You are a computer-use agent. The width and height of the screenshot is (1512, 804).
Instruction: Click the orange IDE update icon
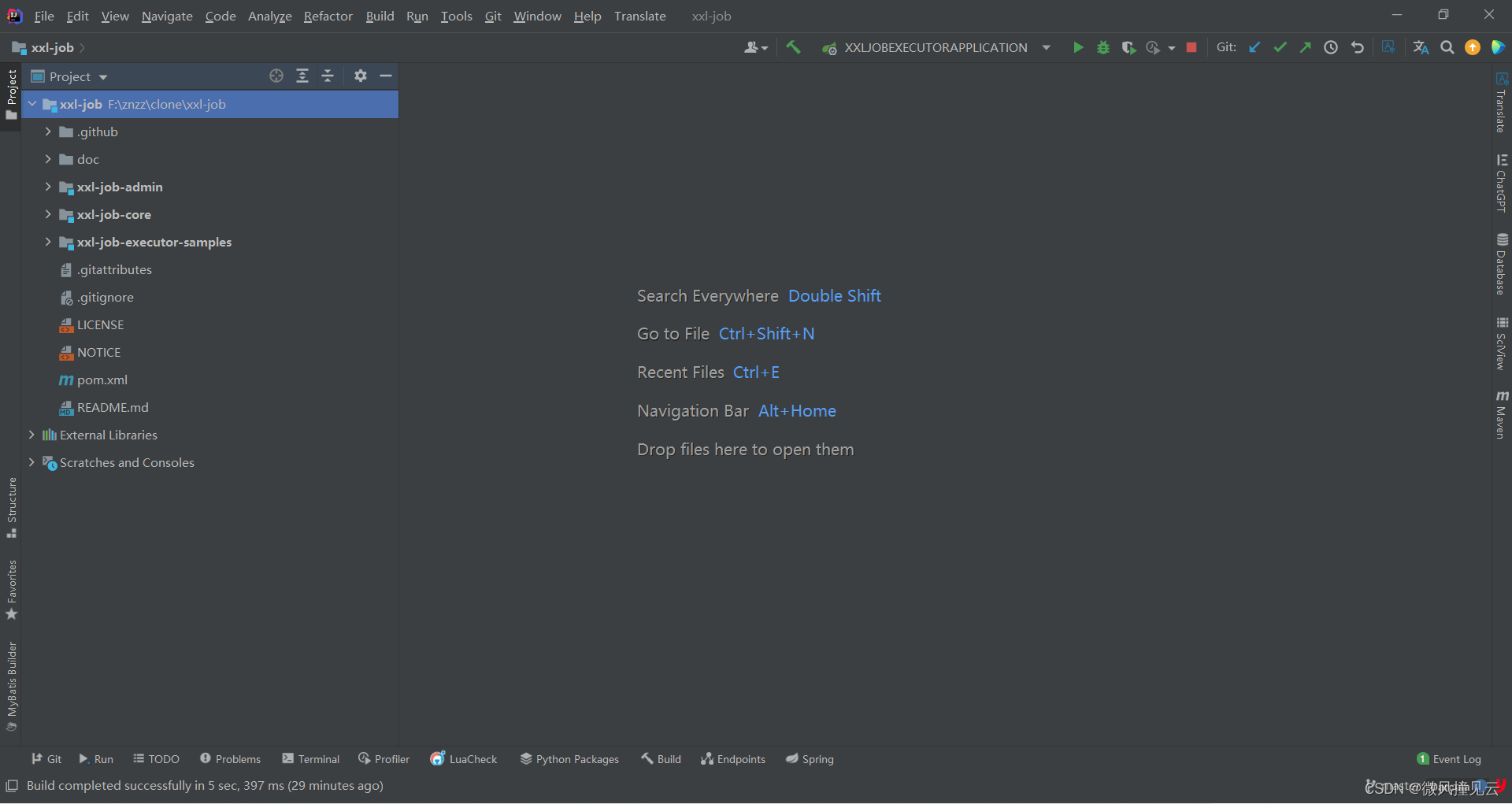tap(1473, 48)
